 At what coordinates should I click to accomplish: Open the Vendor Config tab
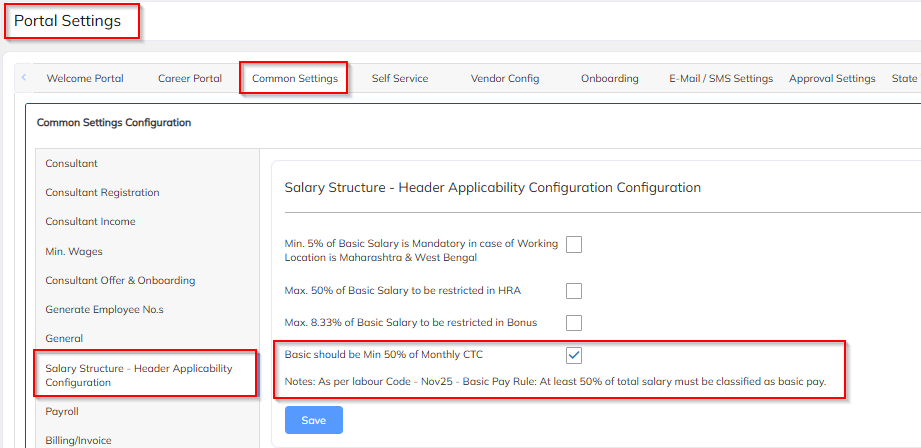pos(504,79)
